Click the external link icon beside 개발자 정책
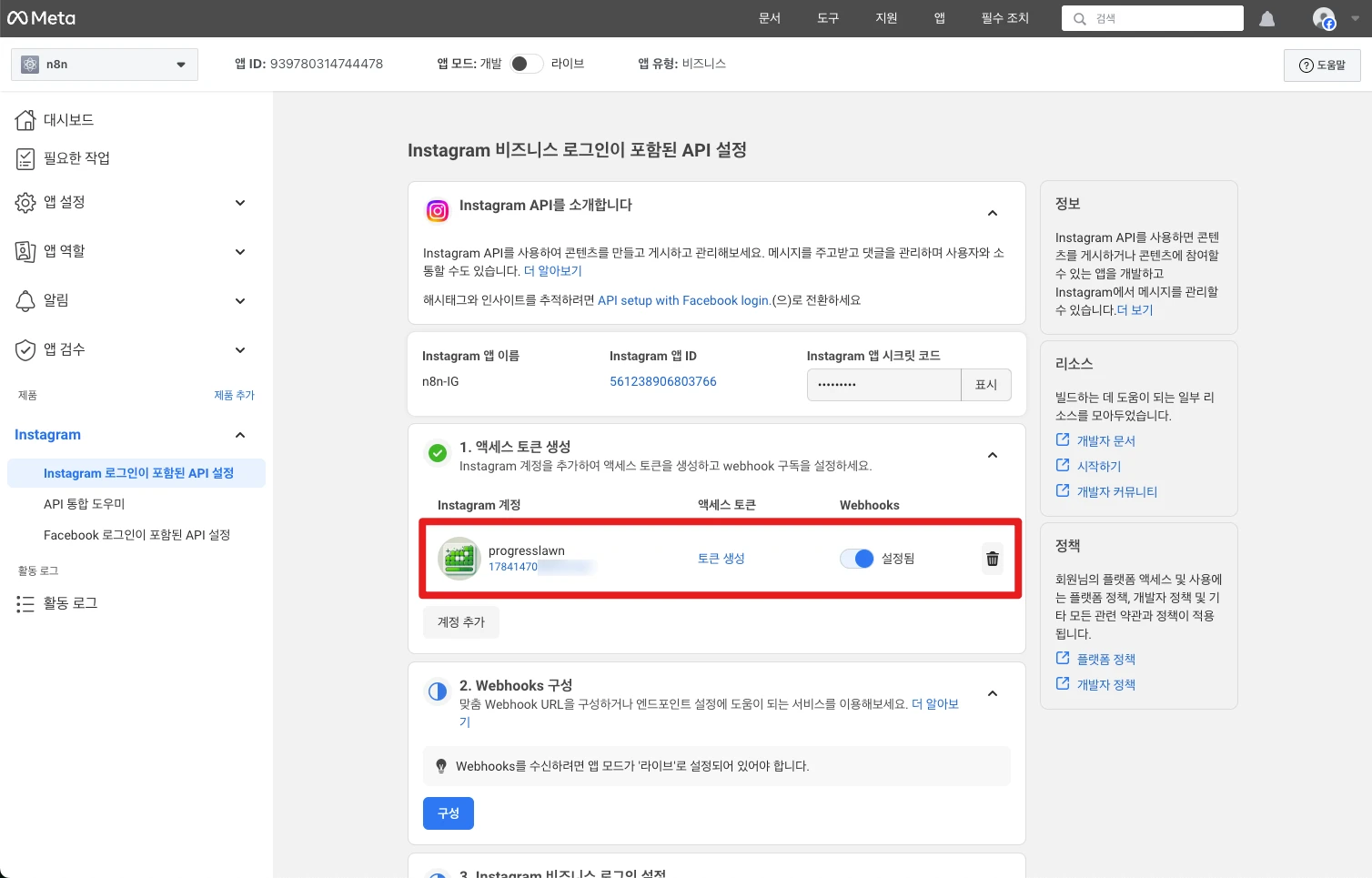1372x878 pixels. click(1063, 683)
